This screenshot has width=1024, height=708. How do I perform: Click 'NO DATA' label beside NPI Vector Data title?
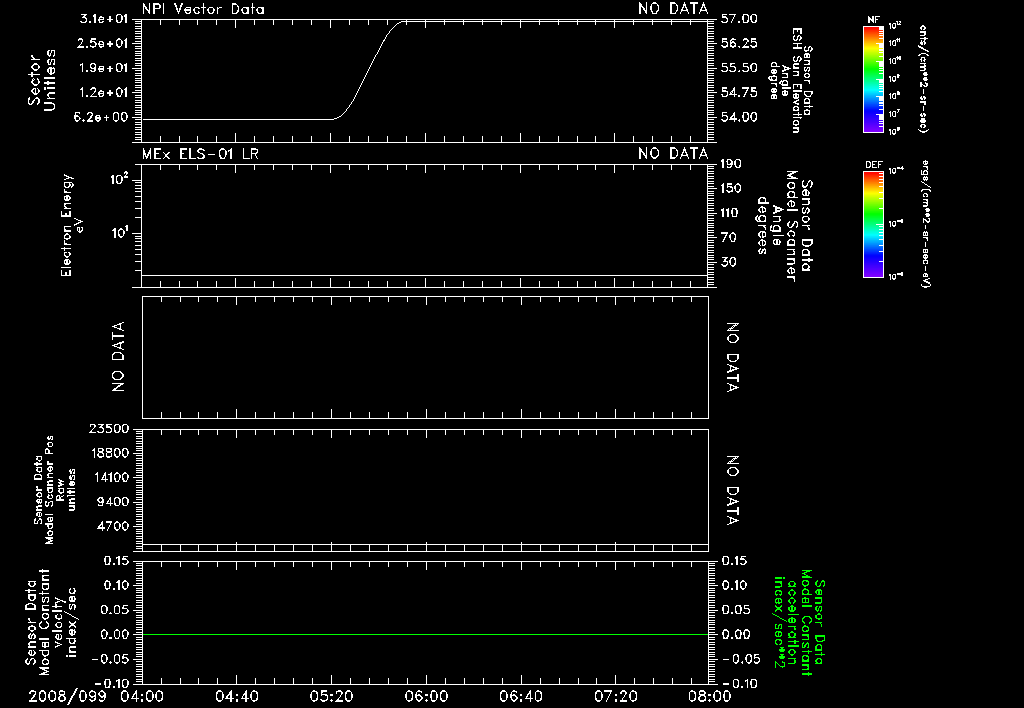click(673, 9)
